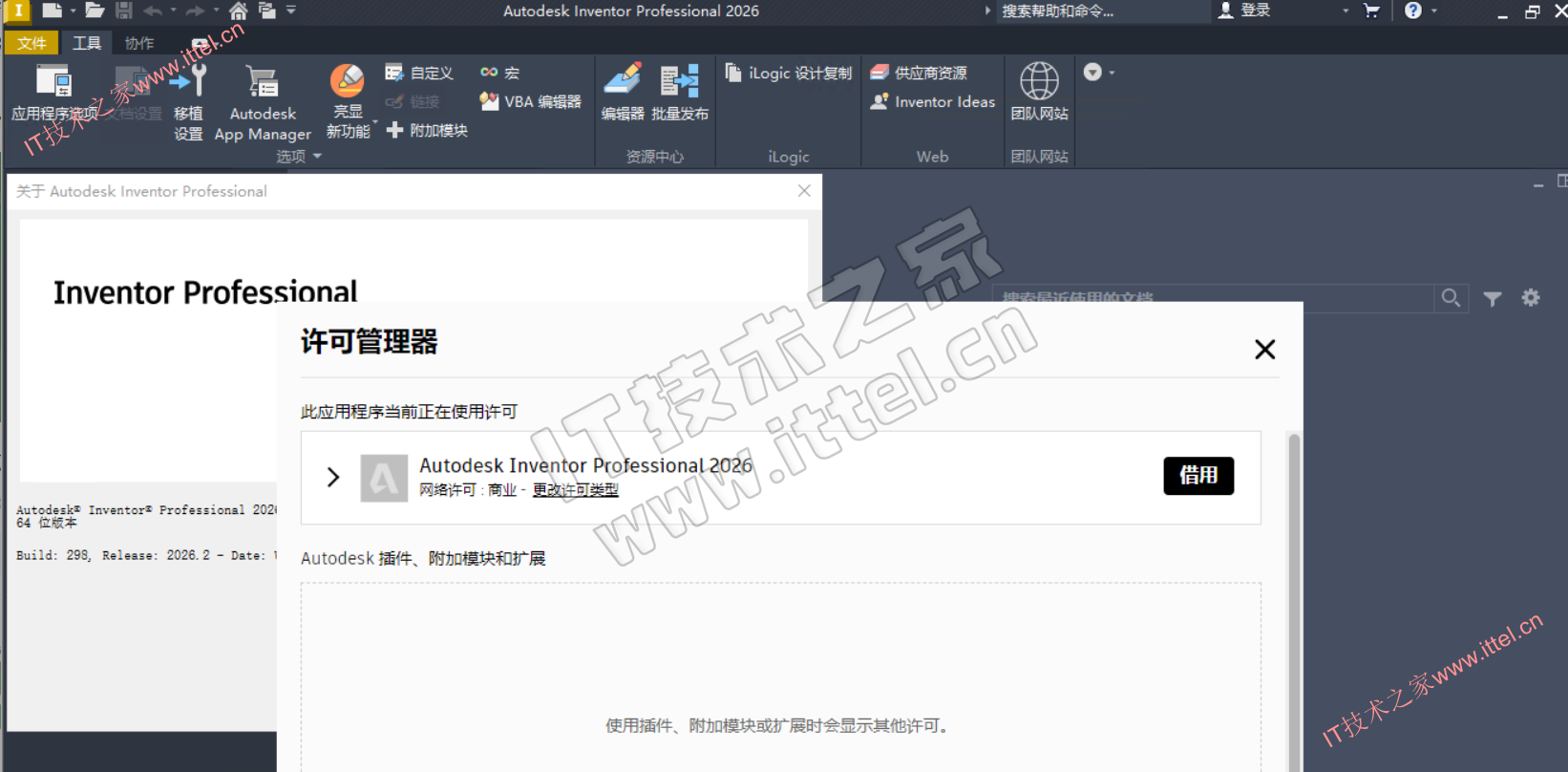The image size is (1568, 772).
Task: Open the 批量发布 batch publish tool
Action: (680, 93)
